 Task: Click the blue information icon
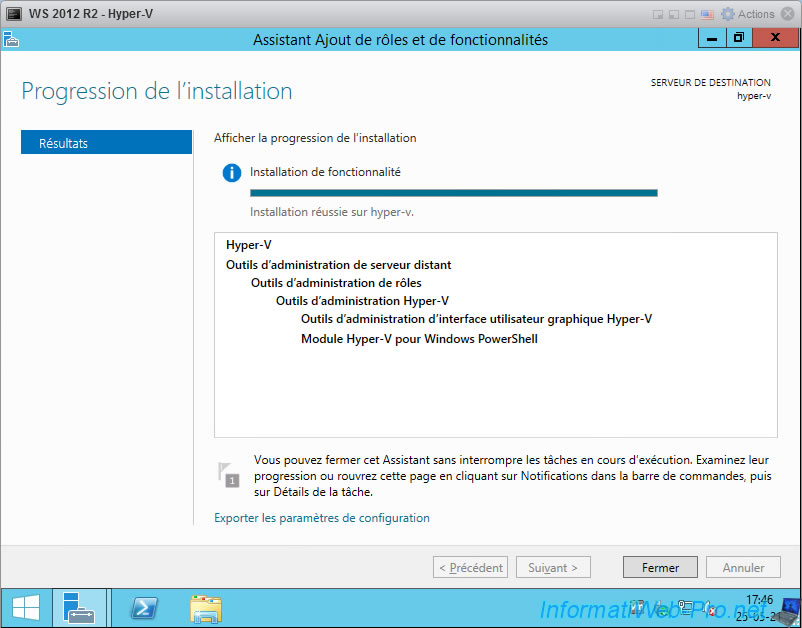pos(232,173)
